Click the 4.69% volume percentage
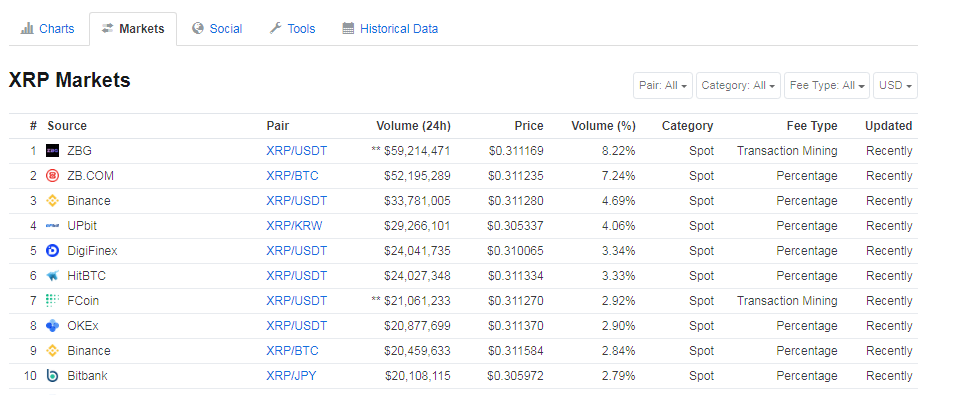The image size is (959, 395). point(619,201)
